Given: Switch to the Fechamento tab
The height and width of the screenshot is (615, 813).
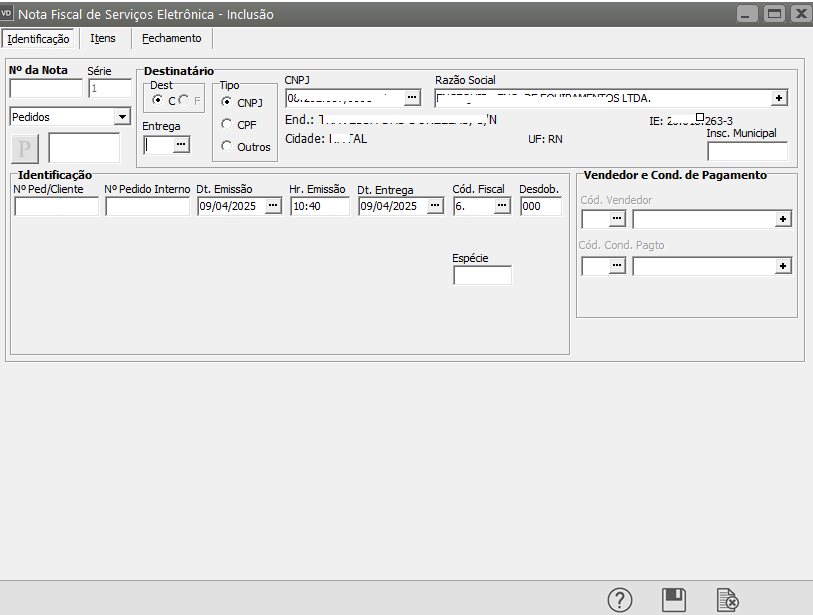Looking at the screenshot, I should (171, 38).
